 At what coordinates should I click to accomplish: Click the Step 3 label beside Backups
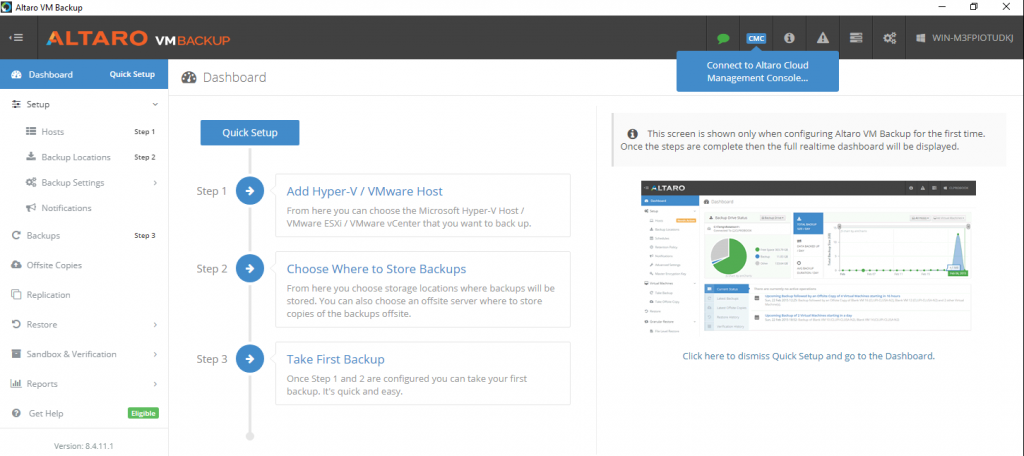(x=145, y=235)
